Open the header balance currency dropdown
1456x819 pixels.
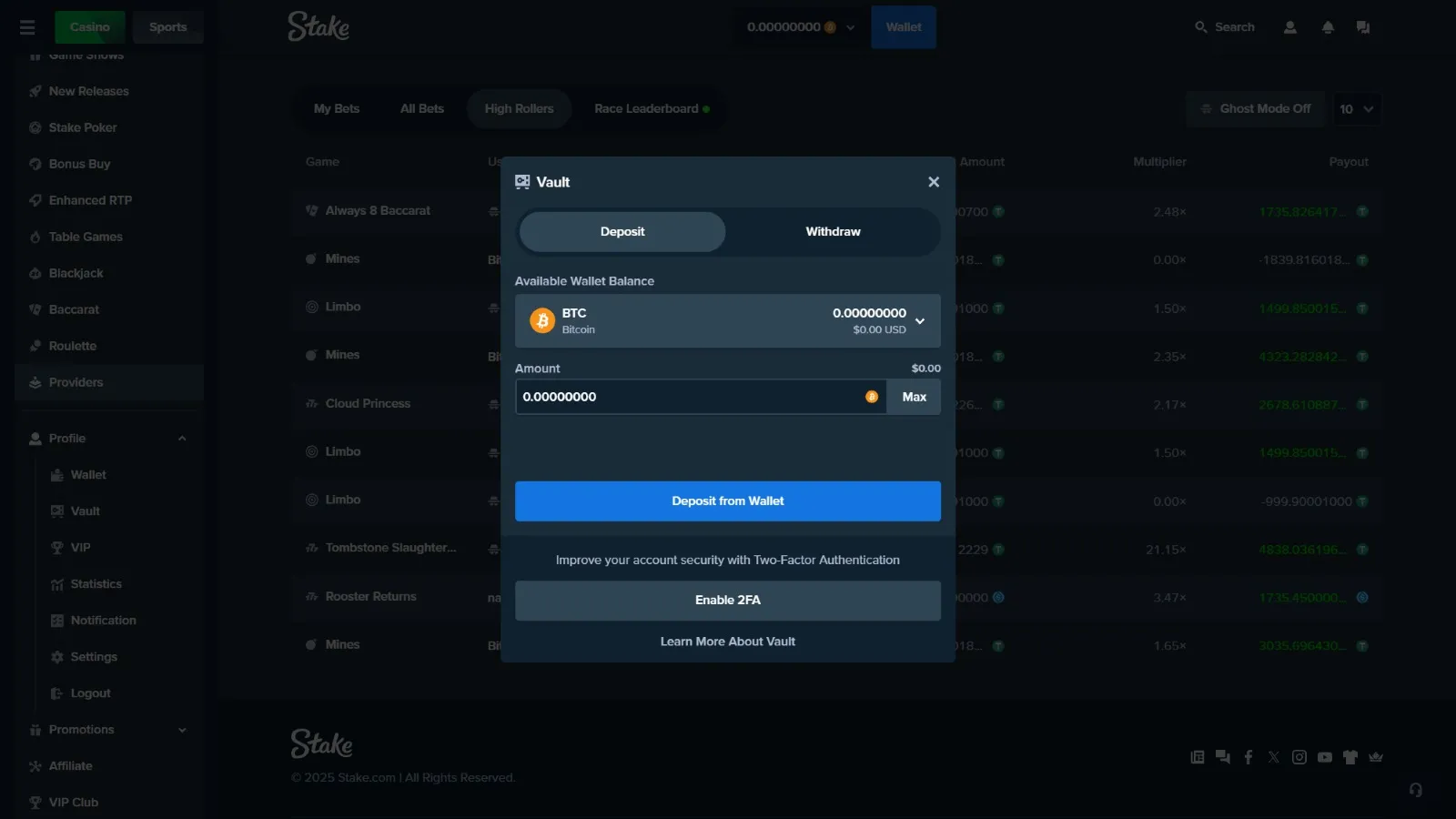850,27
